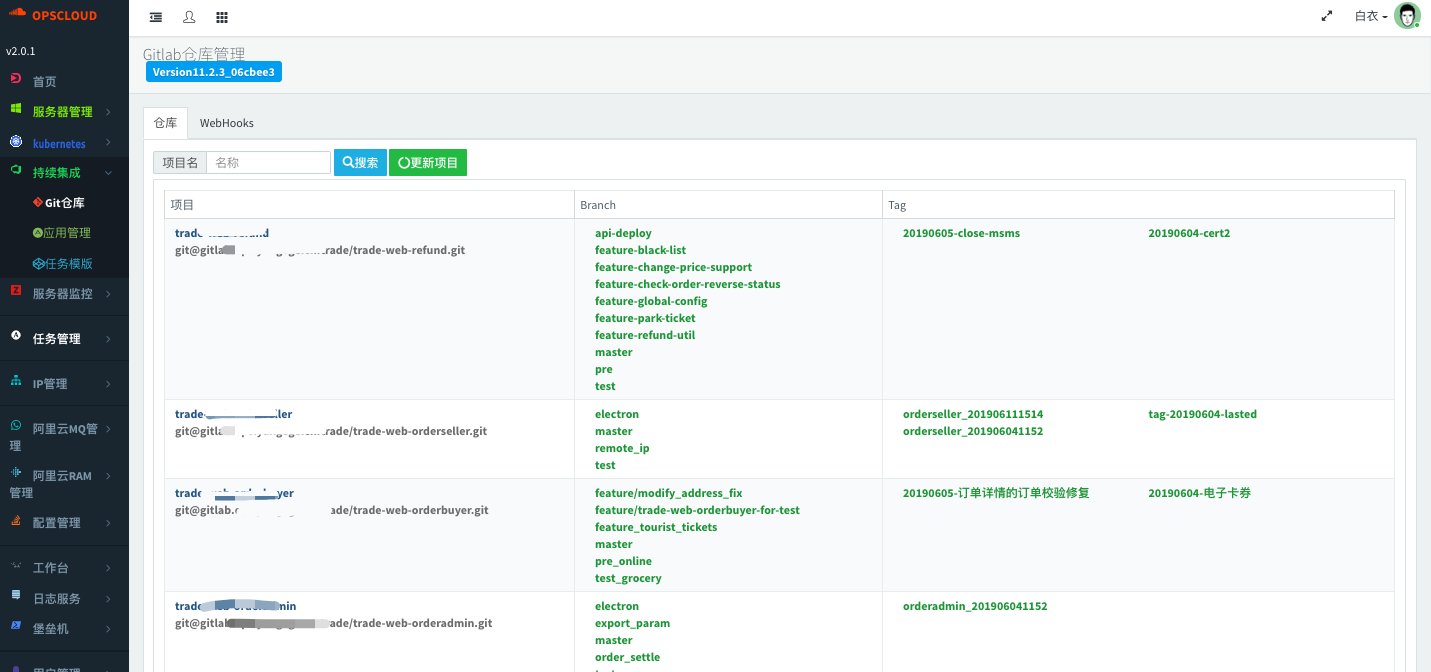Click the Git仓库 diamond icon

38,202
